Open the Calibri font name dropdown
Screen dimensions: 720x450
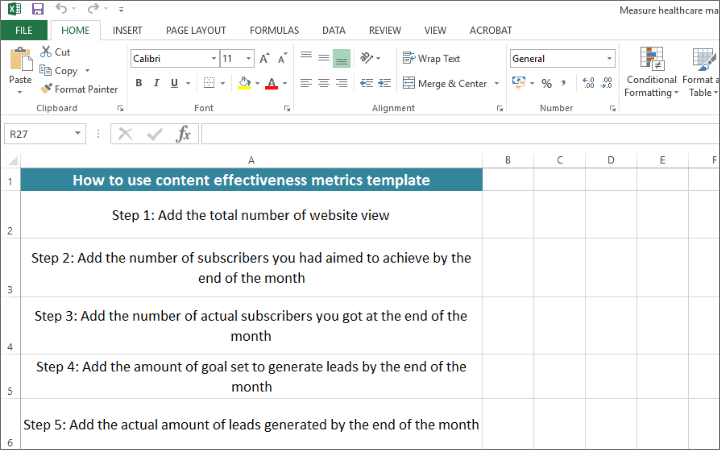click(209, 59)
